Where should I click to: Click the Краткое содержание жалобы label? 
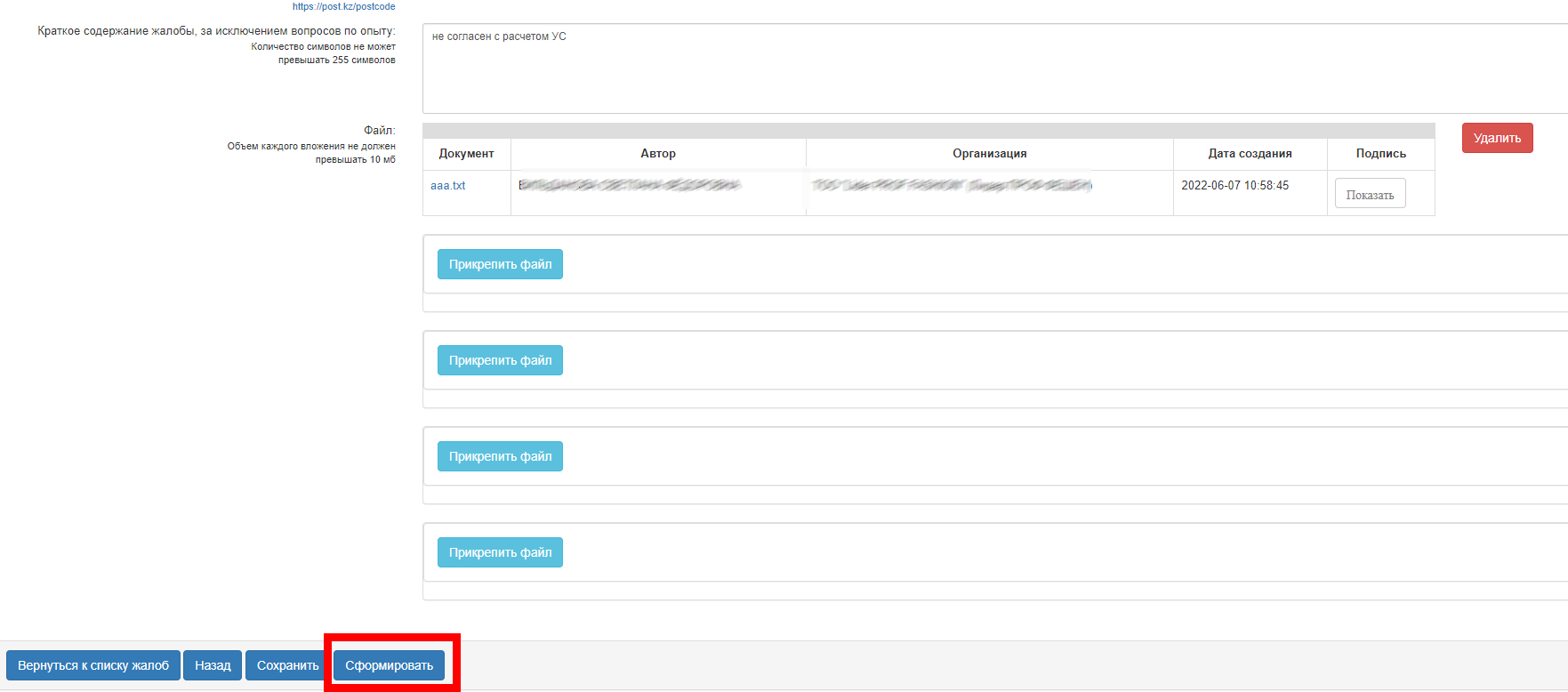coord(216,31)
